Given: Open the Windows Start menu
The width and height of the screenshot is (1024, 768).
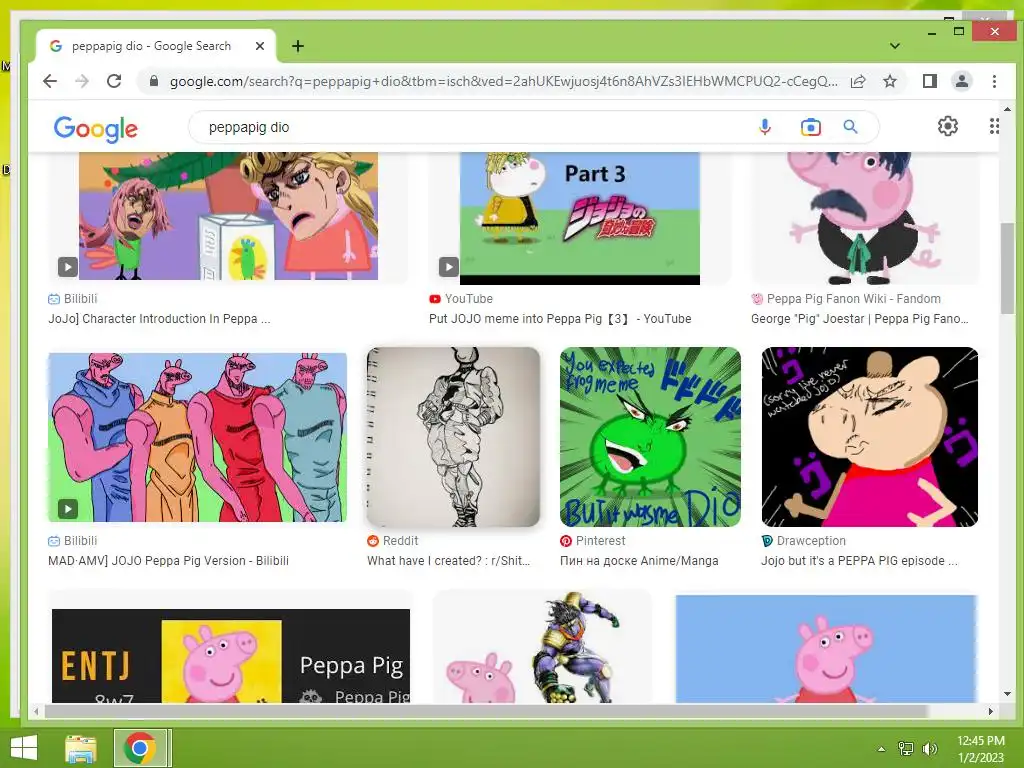Looking at the screenshot, I should [24, 748].
